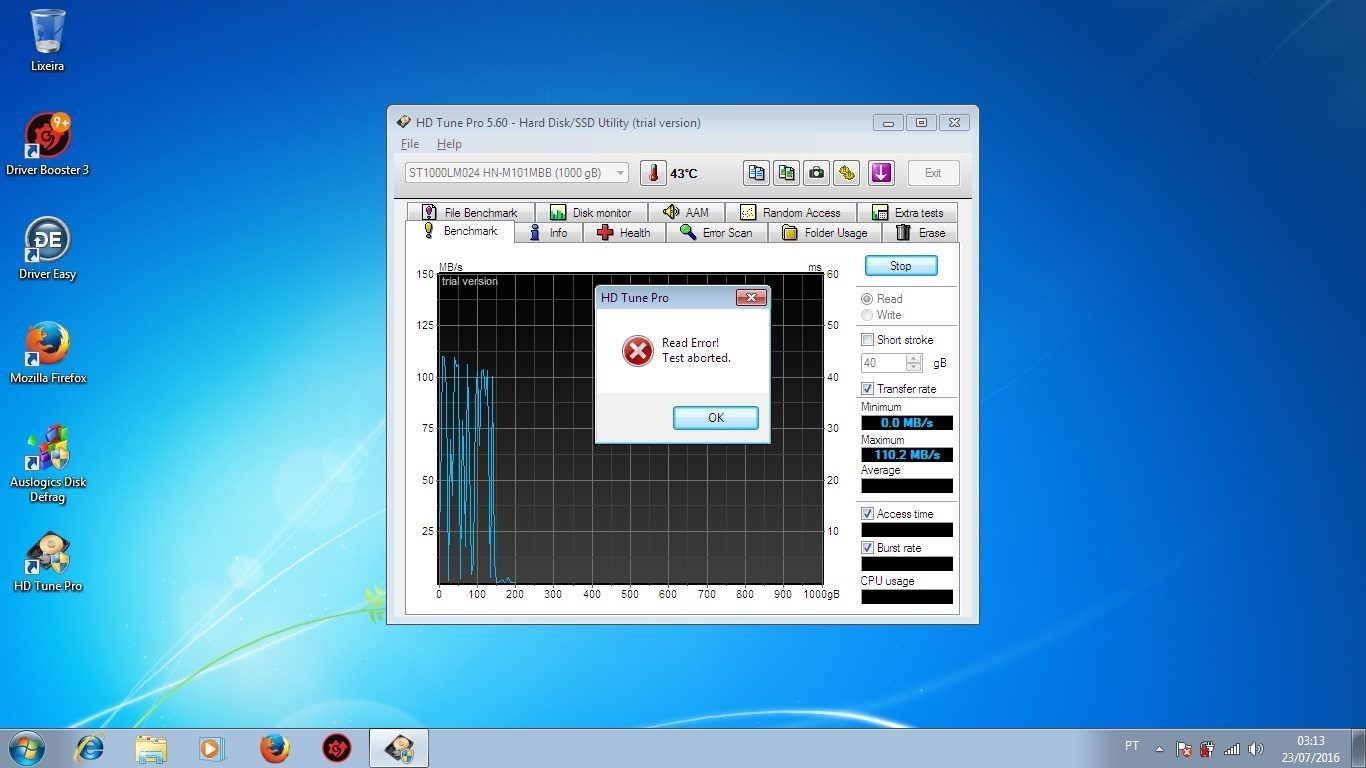Uncheck the Access time checkbox
This screenshot has height=768, width=1366.
coord(867,514)
